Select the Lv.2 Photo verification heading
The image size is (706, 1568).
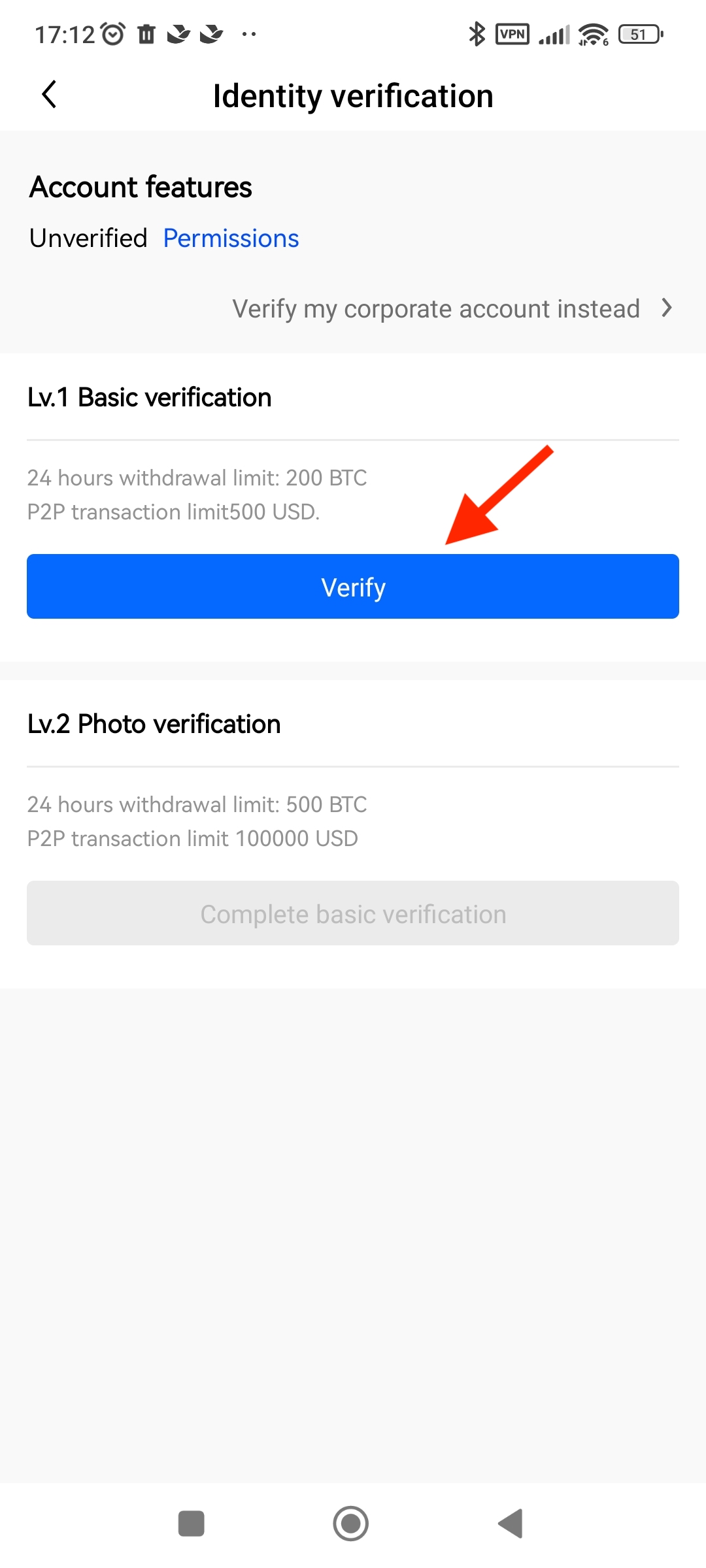tap(154, 724)
